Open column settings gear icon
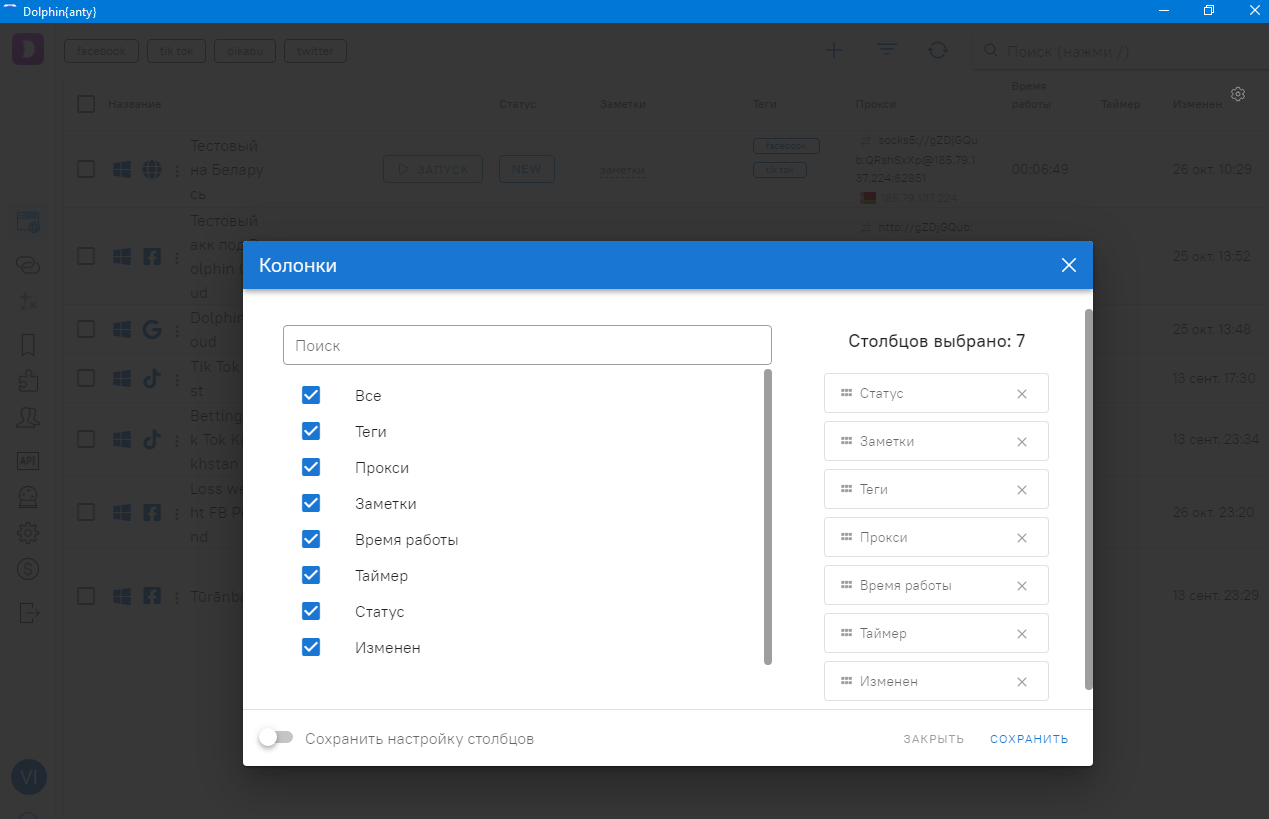Screen dimensions: 1269x819 click(1238, 94)
